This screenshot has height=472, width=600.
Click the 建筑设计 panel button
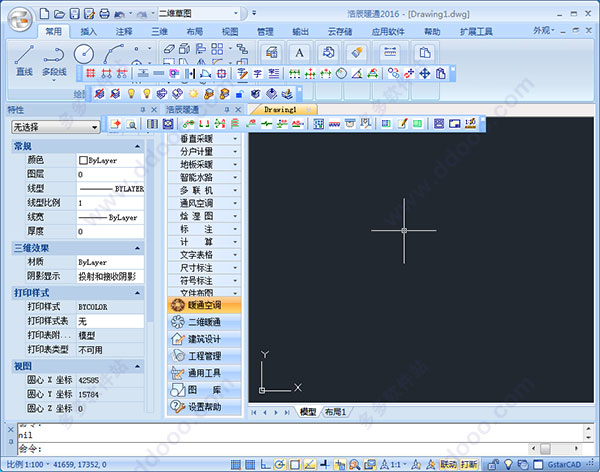click(x=204, y=339)
